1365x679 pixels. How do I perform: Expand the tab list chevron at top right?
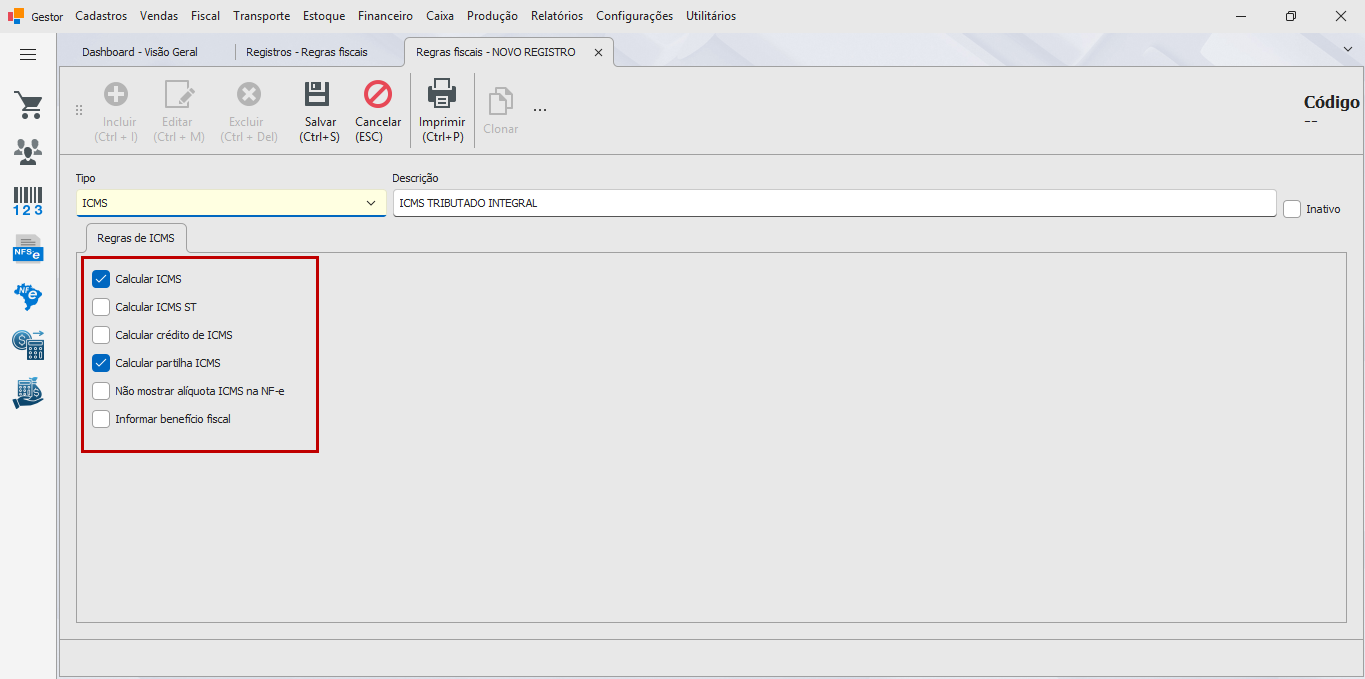tap(1348, 48)
